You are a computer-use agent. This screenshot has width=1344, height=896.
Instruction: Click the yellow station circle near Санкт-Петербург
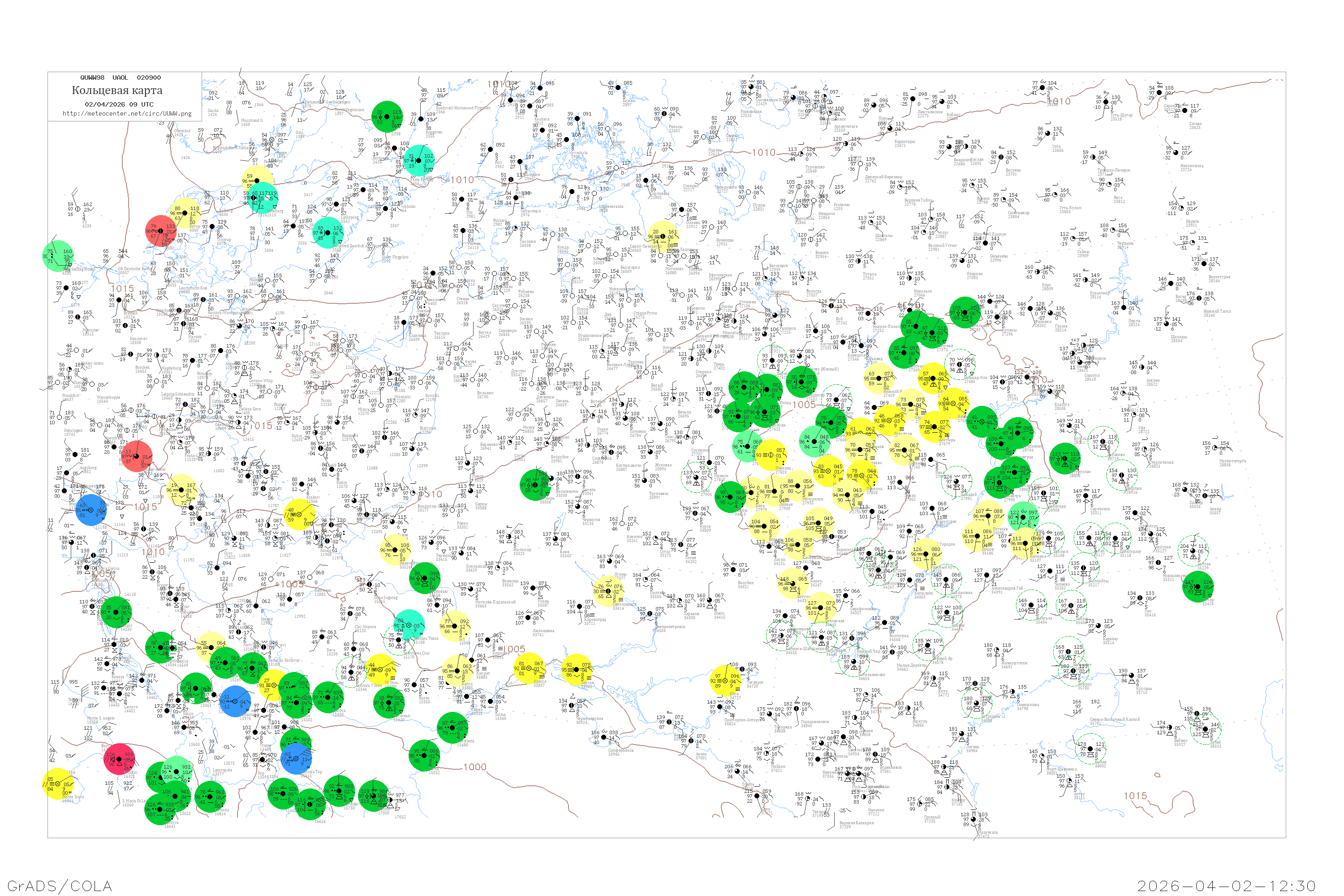click(663, 237)
